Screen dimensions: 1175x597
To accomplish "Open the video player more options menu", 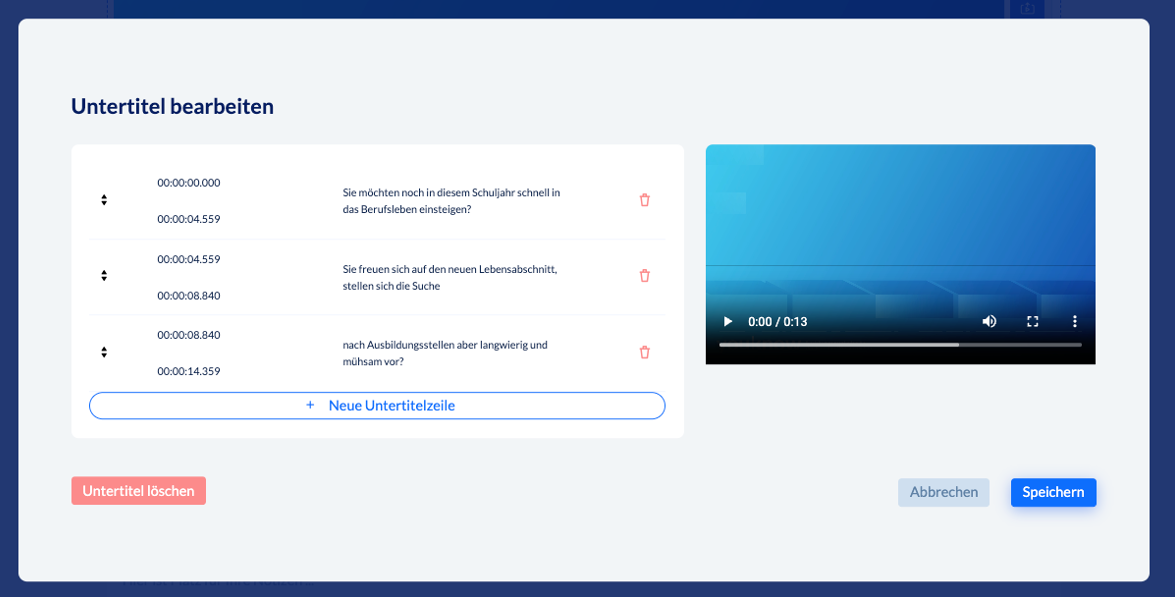I will (1075, 321).
